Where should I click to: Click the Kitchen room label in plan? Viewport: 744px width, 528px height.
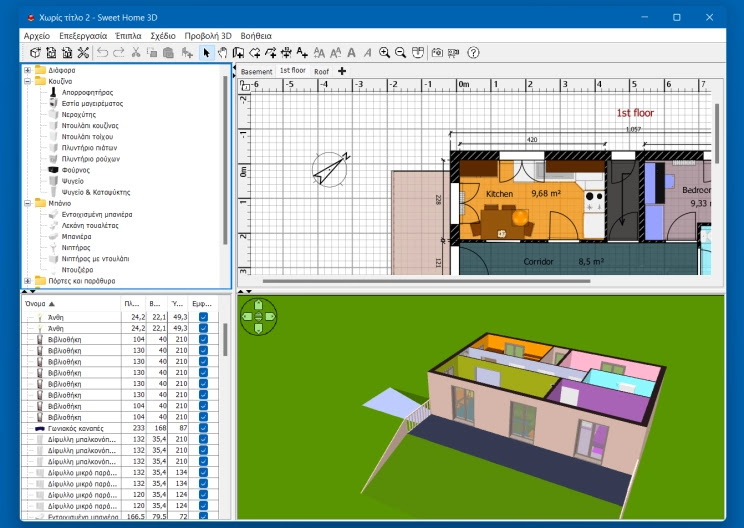pyautogui.click(x=499, y=194)
